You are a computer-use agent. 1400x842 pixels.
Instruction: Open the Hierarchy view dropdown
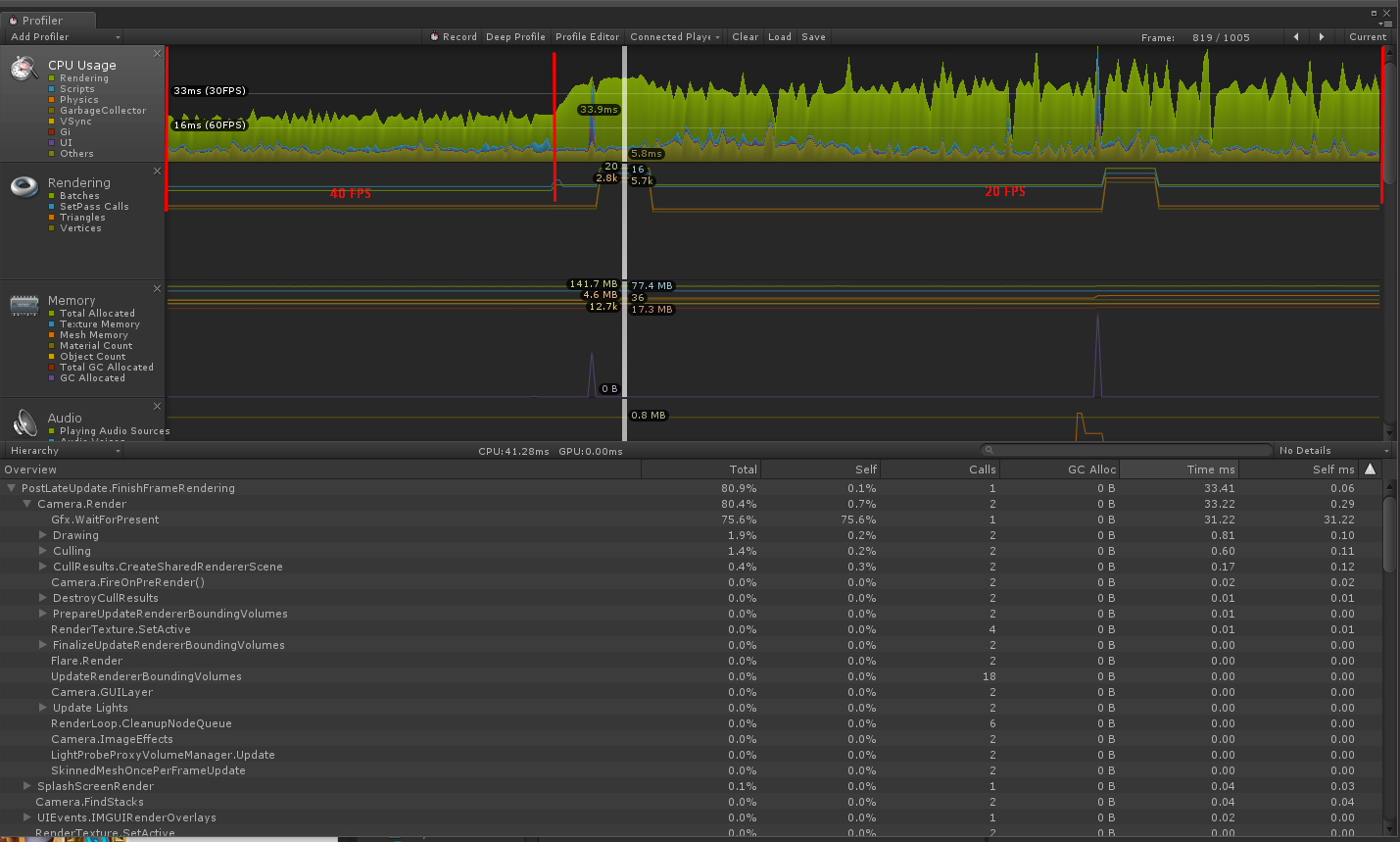[65, 451]
